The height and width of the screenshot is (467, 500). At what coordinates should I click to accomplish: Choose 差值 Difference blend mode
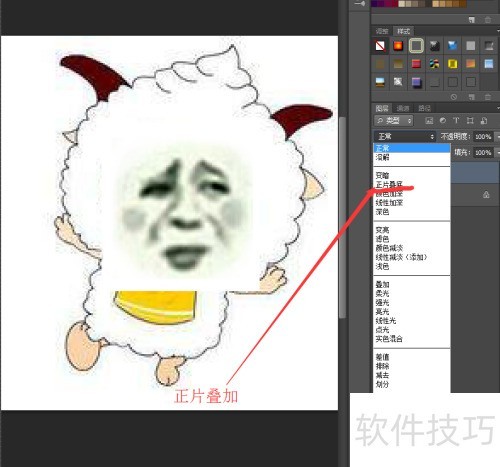pyautogui.click(x=382, y=357)
